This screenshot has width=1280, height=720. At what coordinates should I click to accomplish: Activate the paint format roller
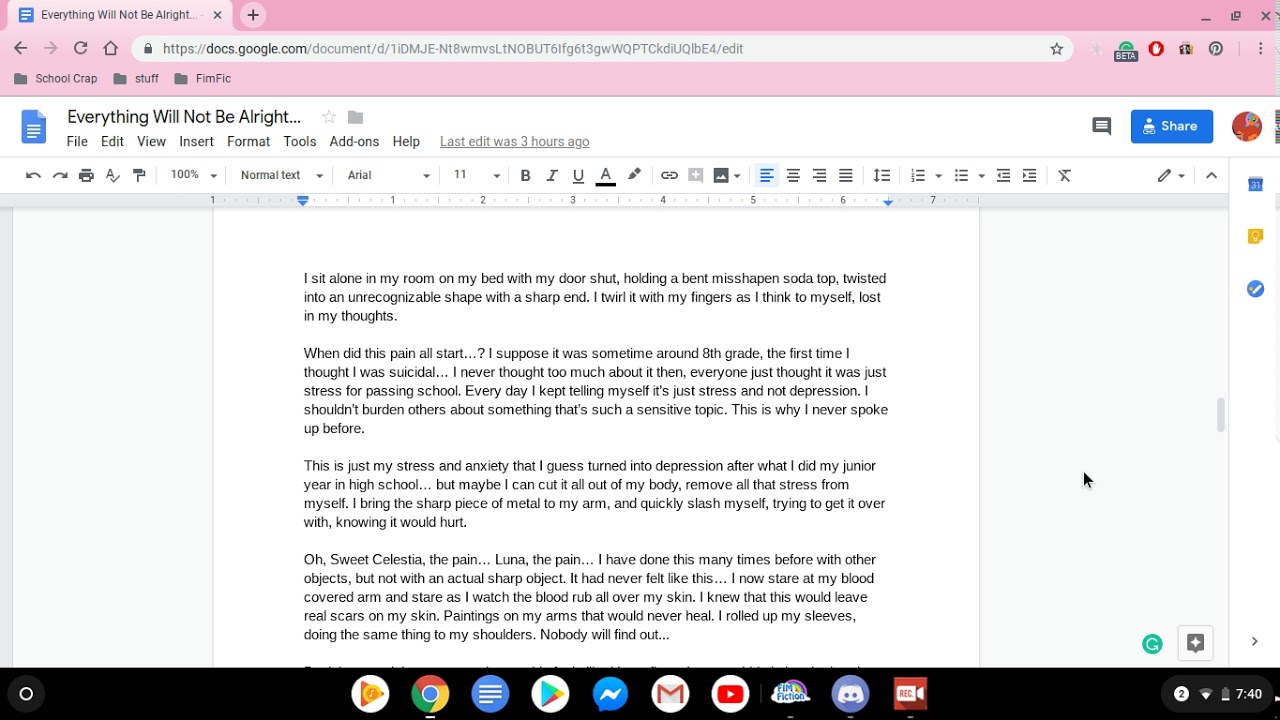click(139, 175)
